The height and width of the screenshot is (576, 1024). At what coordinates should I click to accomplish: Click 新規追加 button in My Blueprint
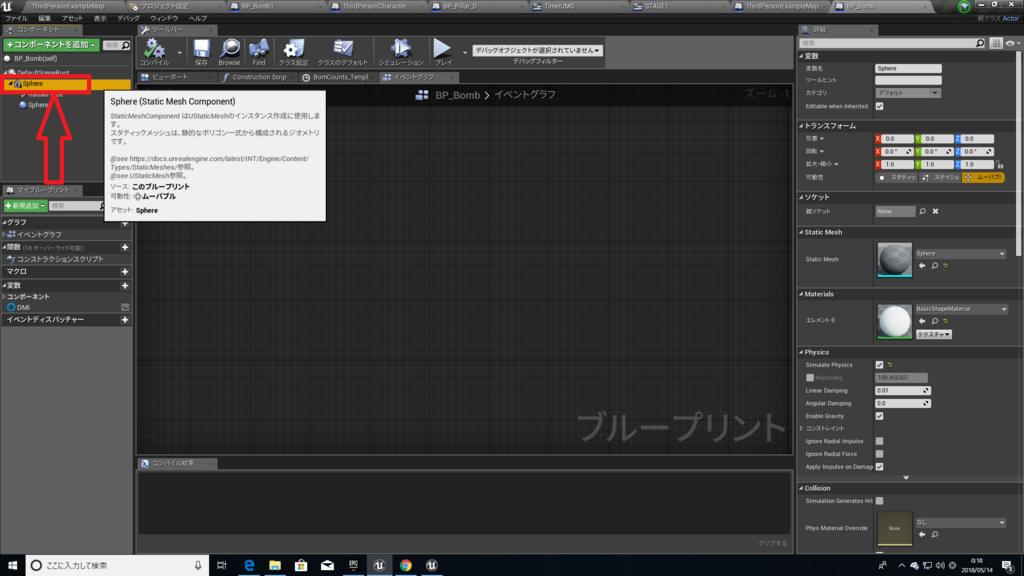[25, 206]
